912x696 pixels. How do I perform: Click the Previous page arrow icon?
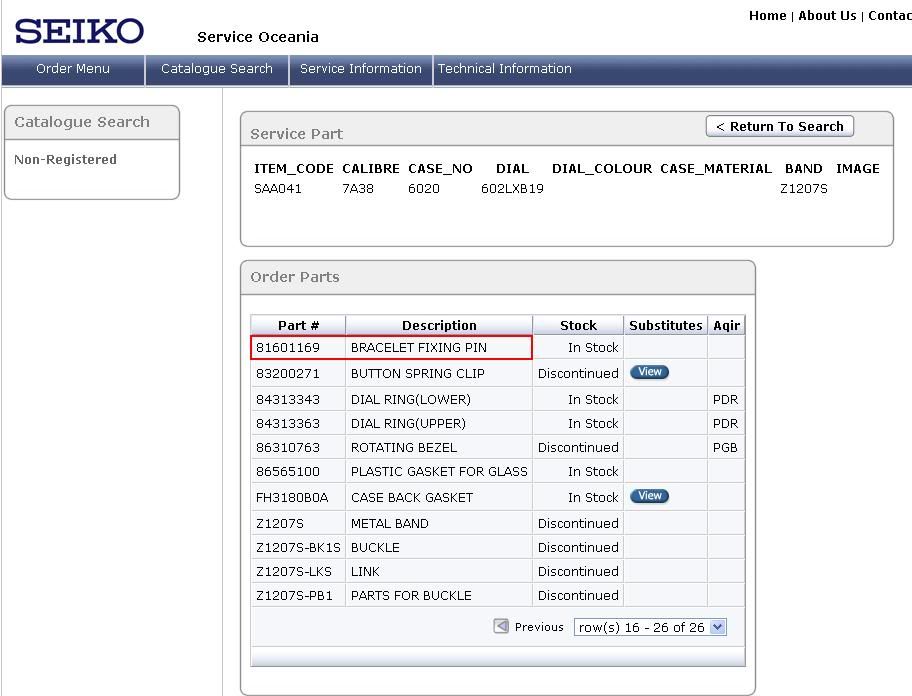click(501, 626)
